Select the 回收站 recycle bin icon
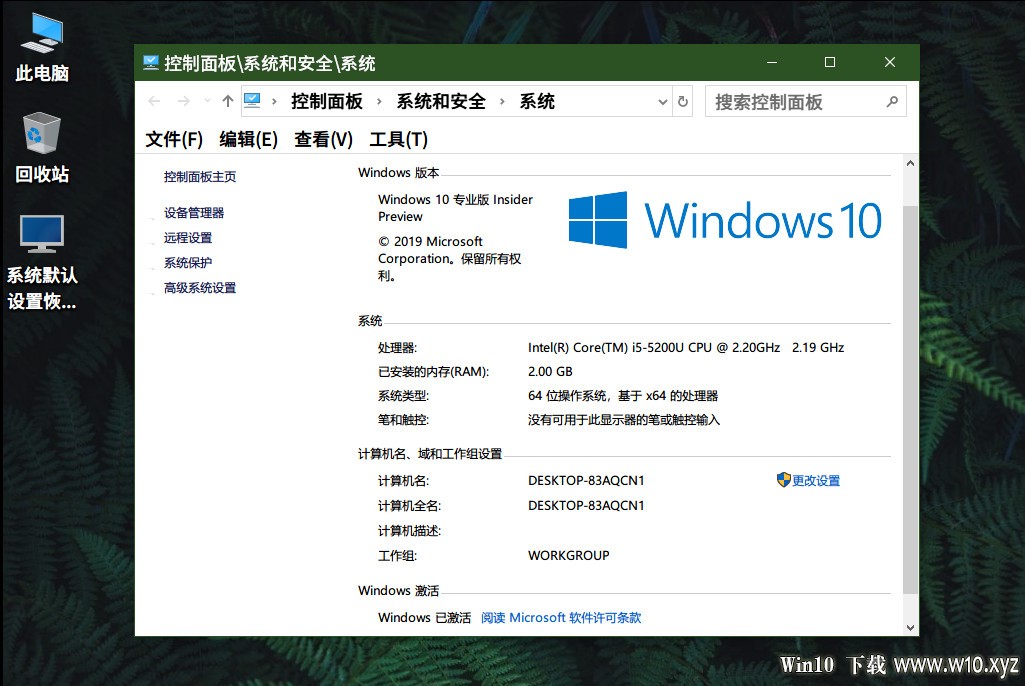This screenshot has height=686, width=1025. pos(42,148)
